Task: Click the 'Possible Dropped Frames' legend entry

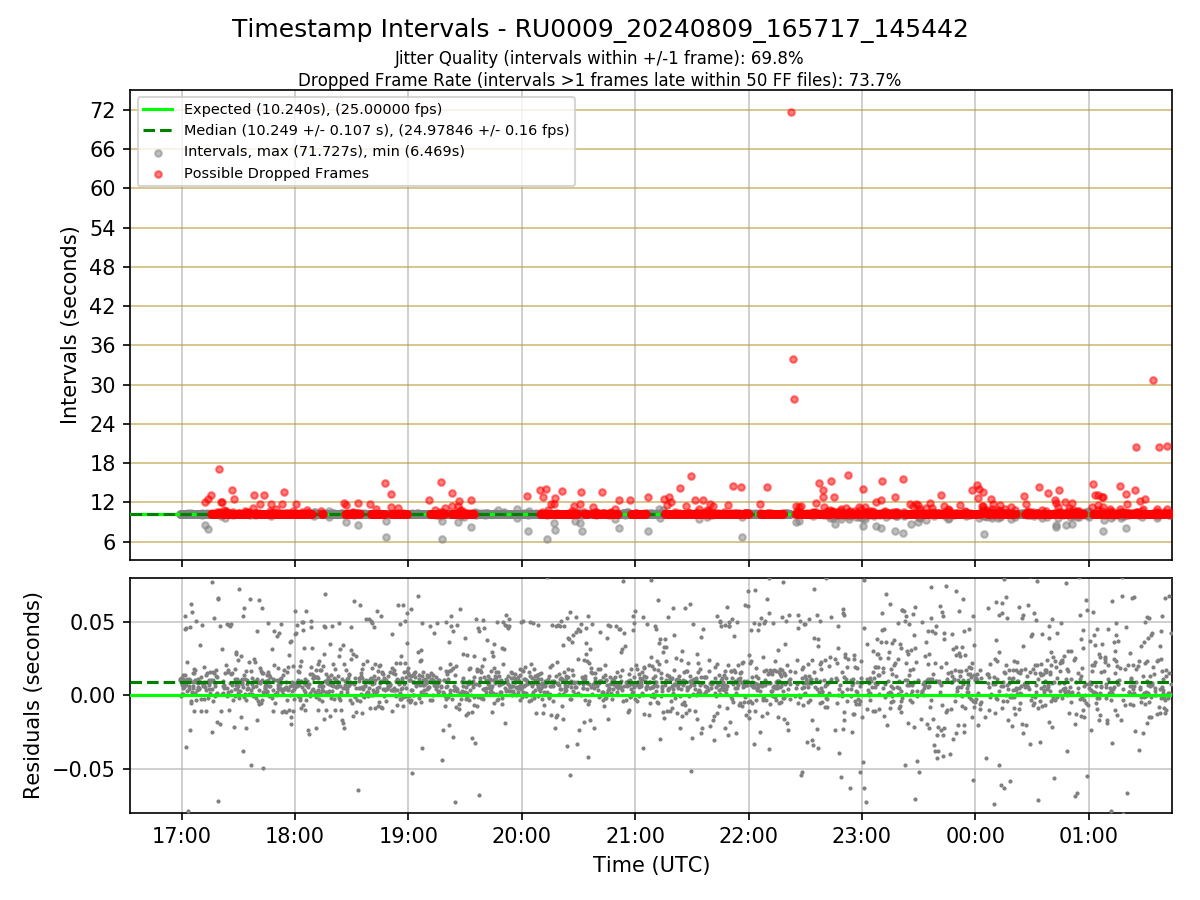Action: (276, 173)
